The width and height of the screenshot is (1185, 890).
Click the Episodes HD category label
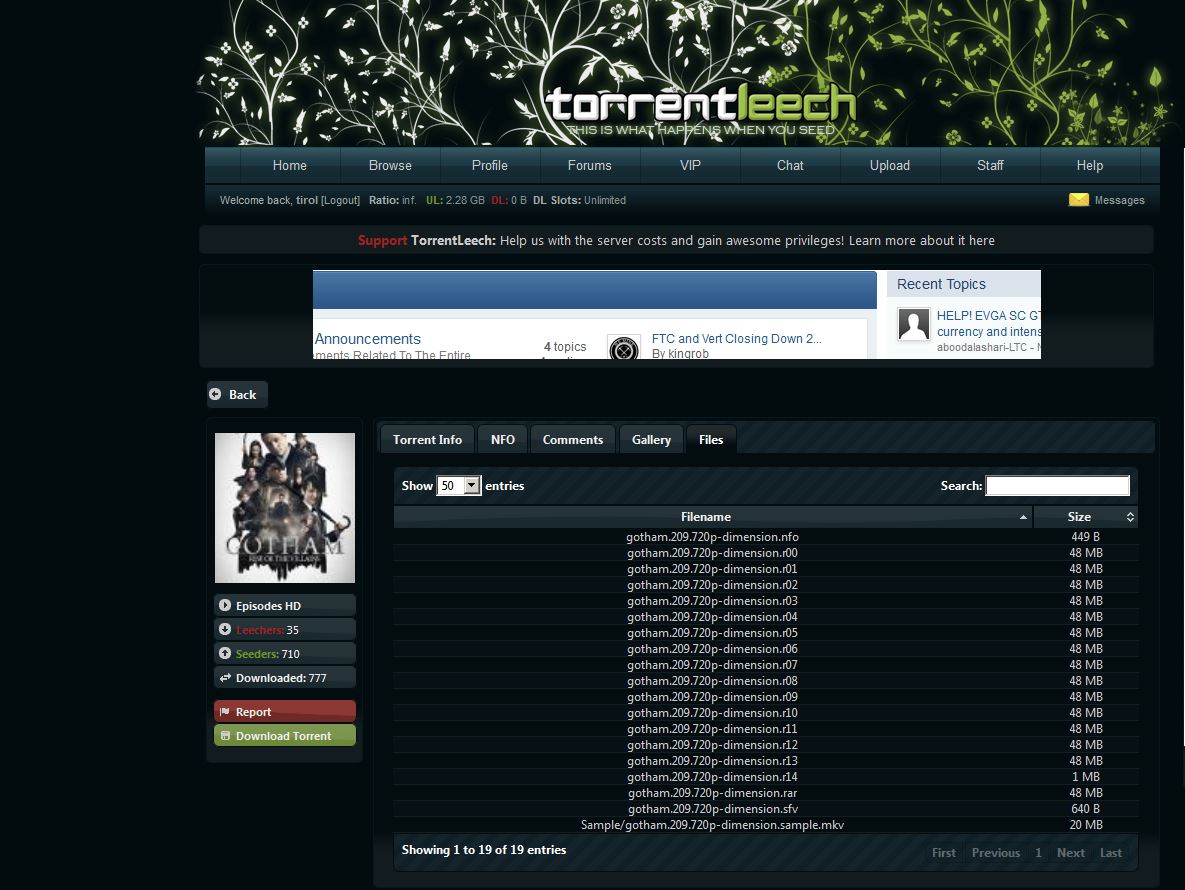268,606
